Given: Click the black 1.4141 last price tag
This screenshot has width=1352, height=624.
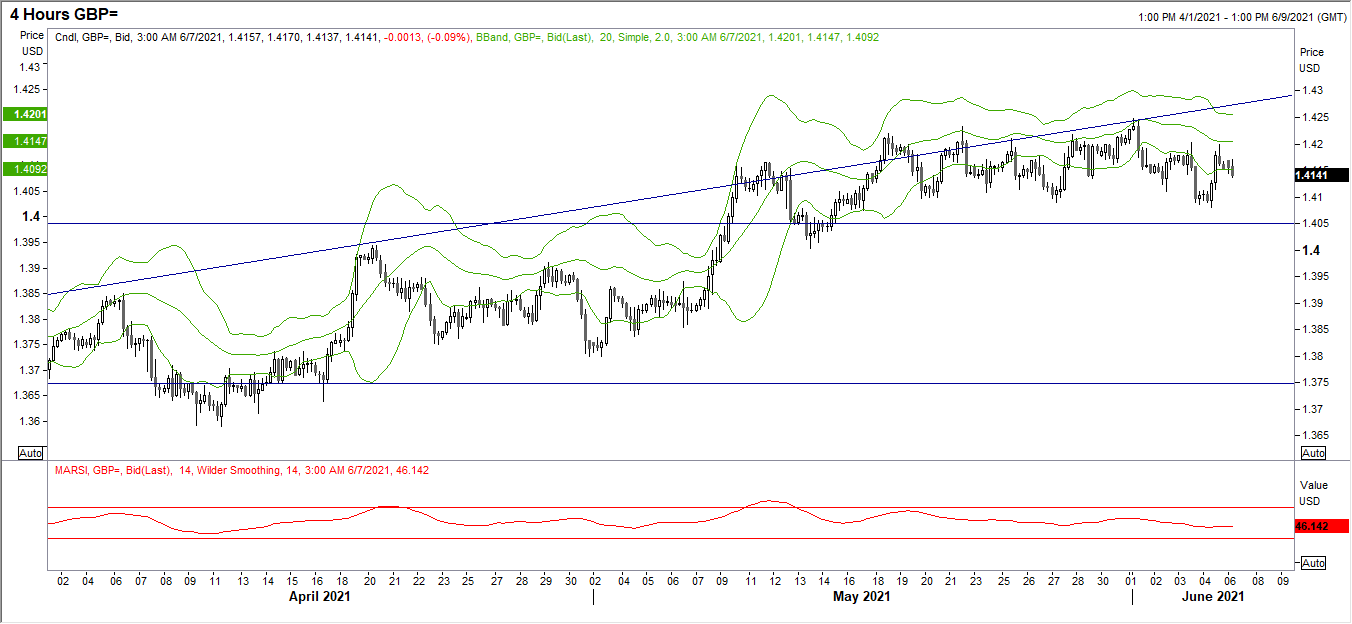Looking at the screenshot, I should point(1311,175).
